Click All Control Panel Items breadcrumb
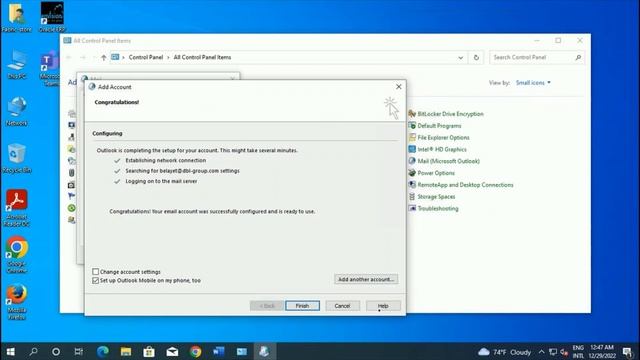Image resolution: width=640 pixels, height=360 pixels. (x=202, y=58)
